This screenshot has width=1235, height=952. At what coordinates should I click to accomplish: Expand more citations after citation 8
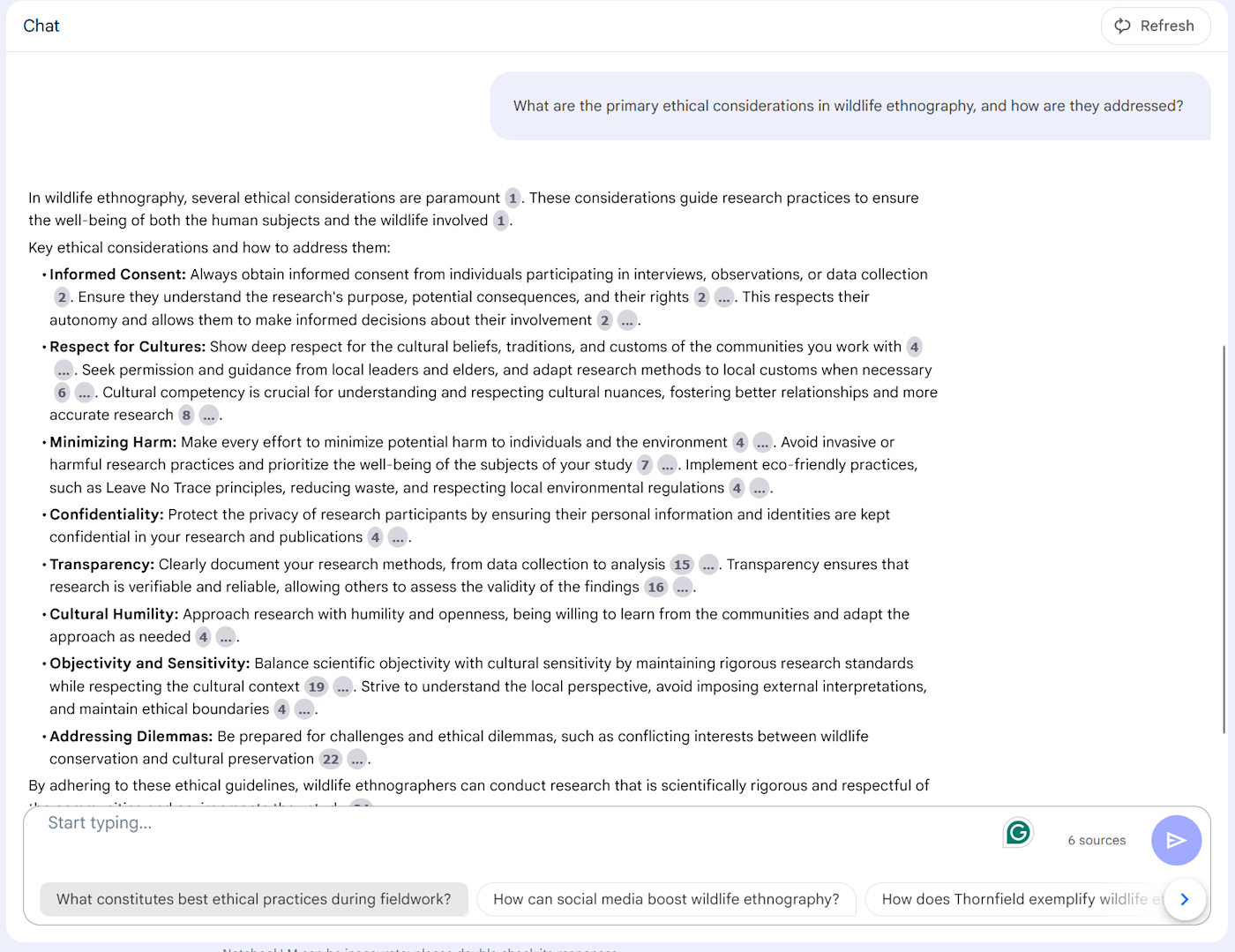208,415
